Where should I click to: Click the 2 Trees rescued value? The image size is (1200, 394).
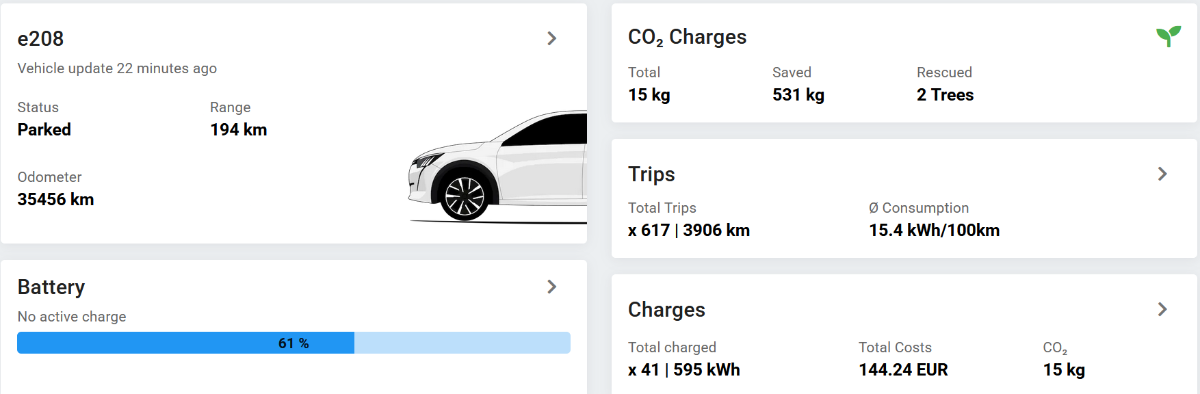(945, 95)
